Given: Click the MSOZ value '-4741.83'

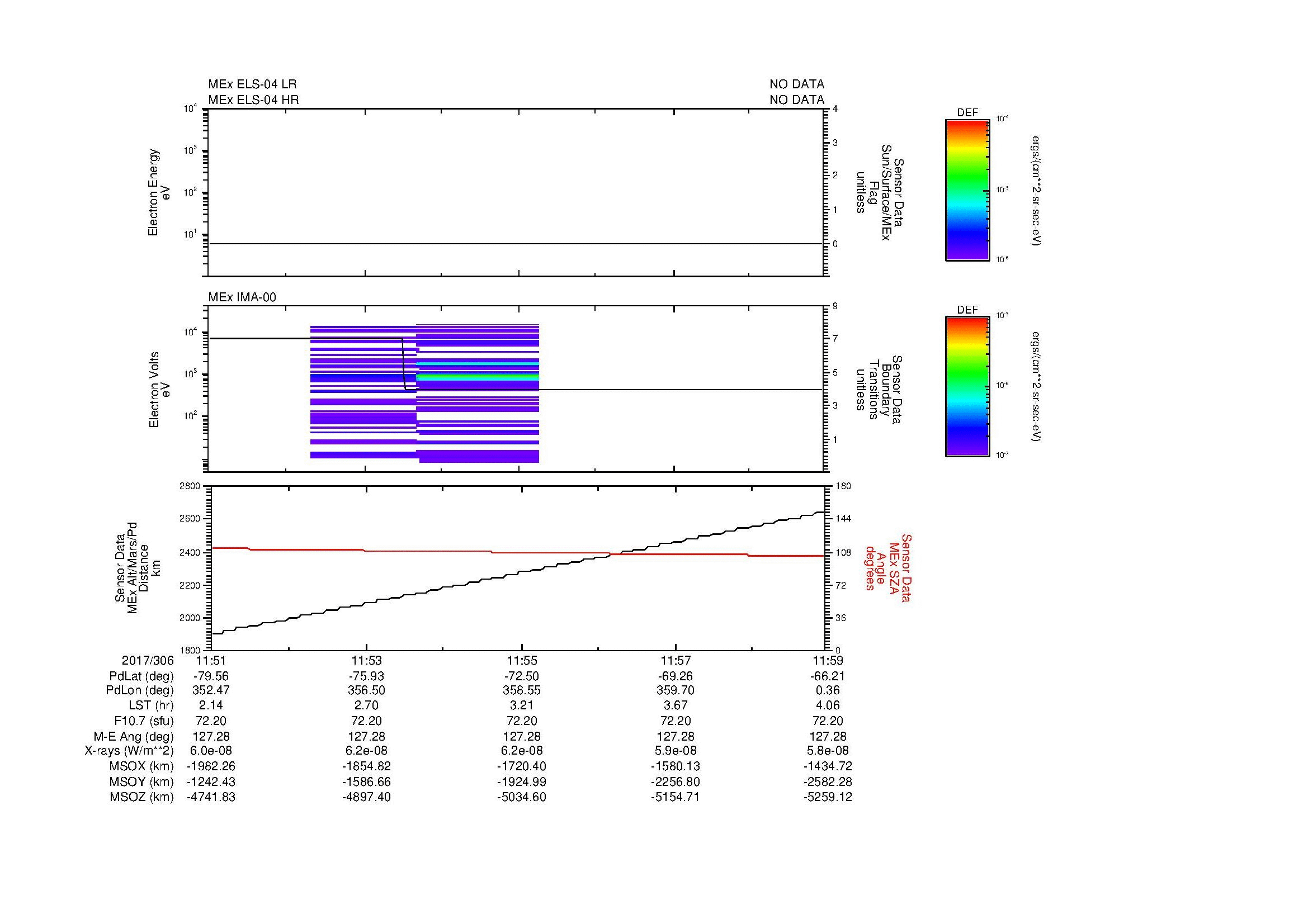Looking at the screenshot, I should point(211,797).
